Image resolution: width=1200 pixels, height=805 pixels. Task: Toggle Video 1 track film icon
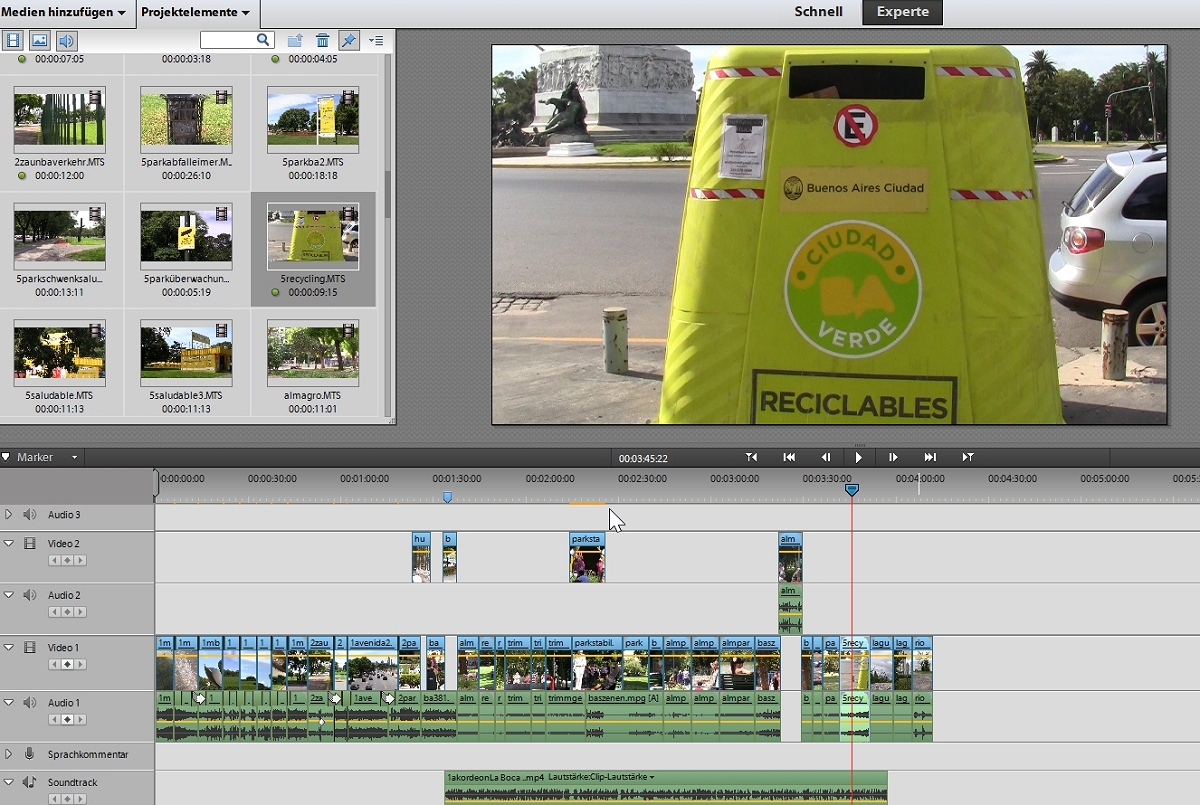click(30, 647)
